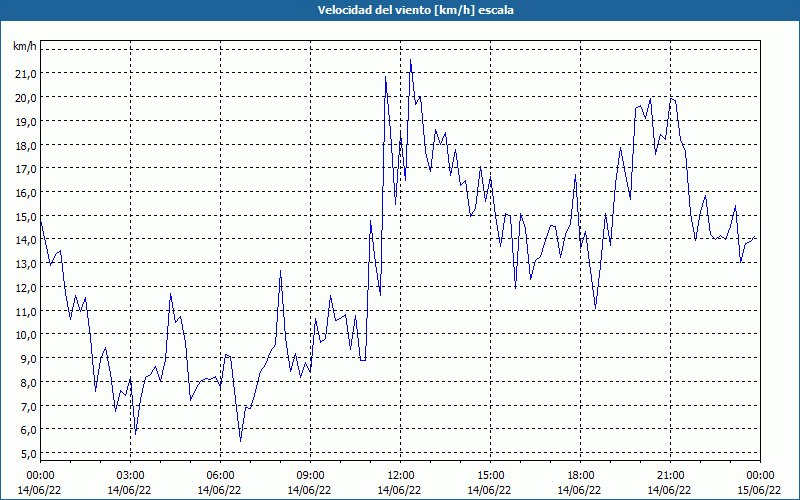The width and height of the screenshot is (800, 500).
Task: Click the '21:00' time label
Action: (x=670, y=476)
